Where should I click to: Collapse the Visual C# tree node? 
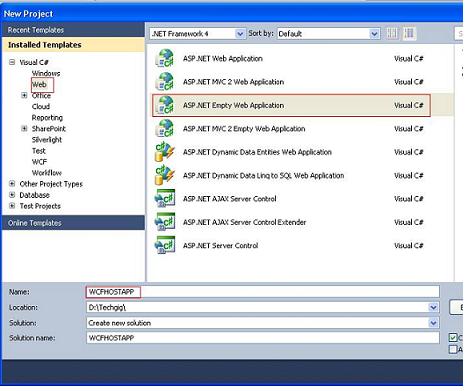[x=12, y=62]
